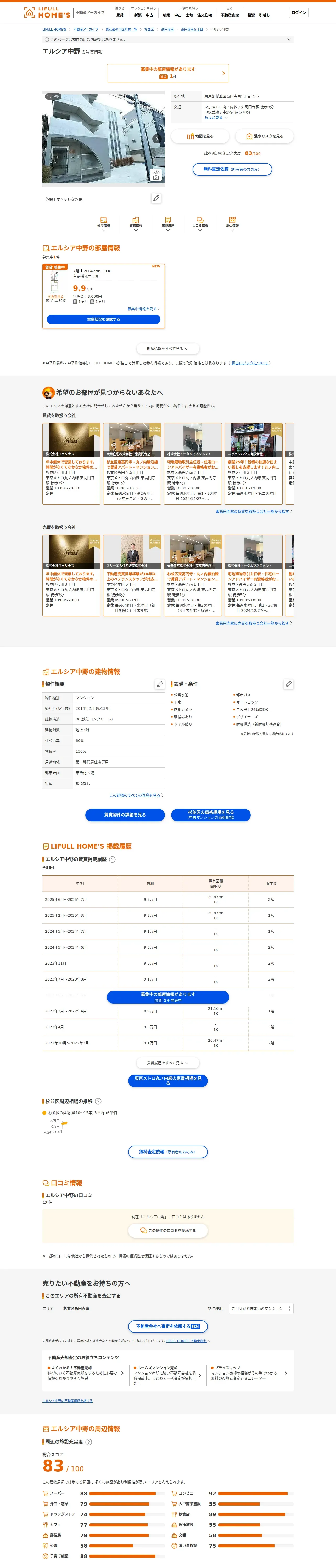Click the ログイン button
Screen dimensions: 336x1568
click(299, 12)
